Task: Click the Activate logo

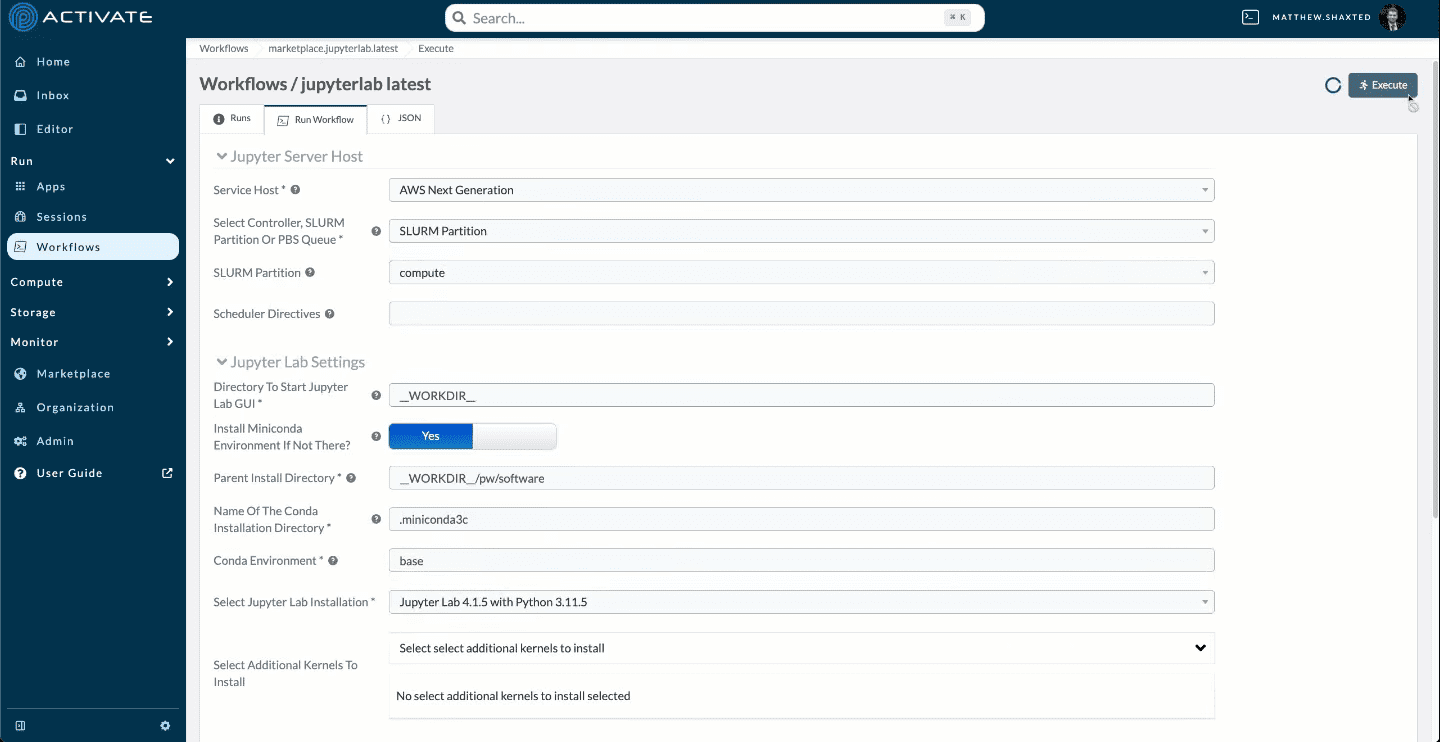Action: pos(80,17)
